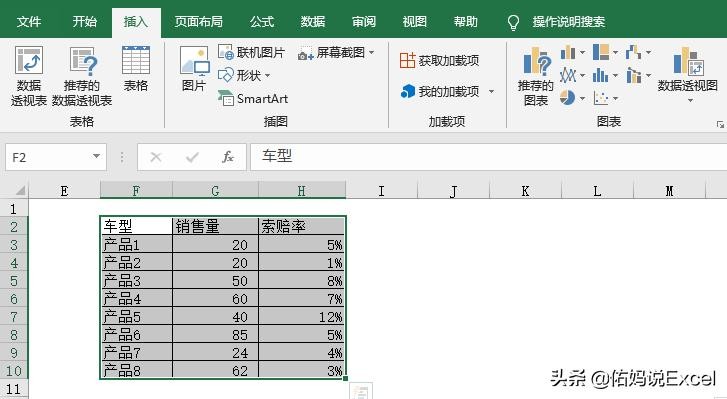The height and width of the screenshot is (399, 727).
Task: Open the Charts group dialog launcher
Action: click(x=720, y=124)
